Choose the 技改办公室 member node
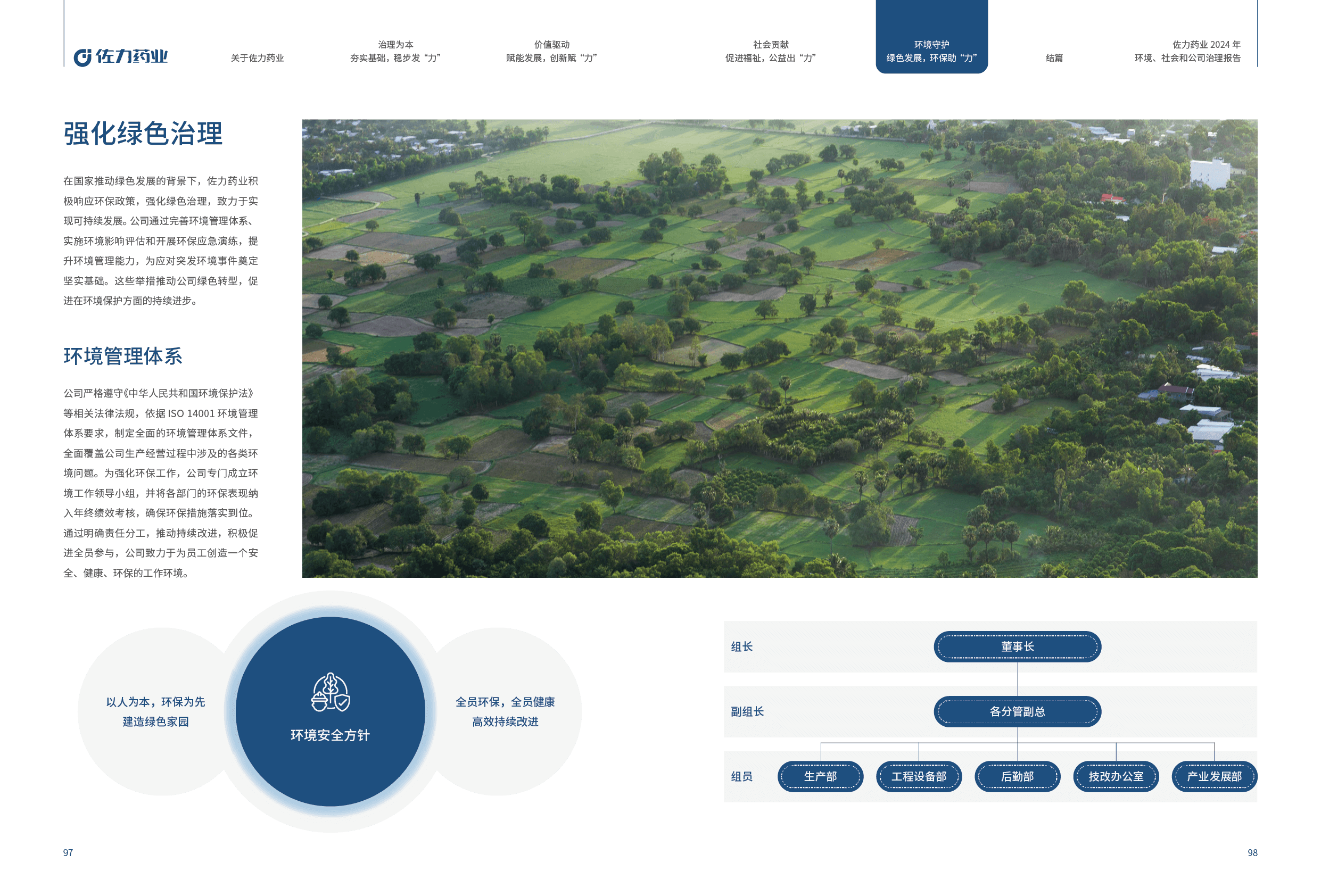Viewport: 1321px width, 896px height. [1115, 776]
